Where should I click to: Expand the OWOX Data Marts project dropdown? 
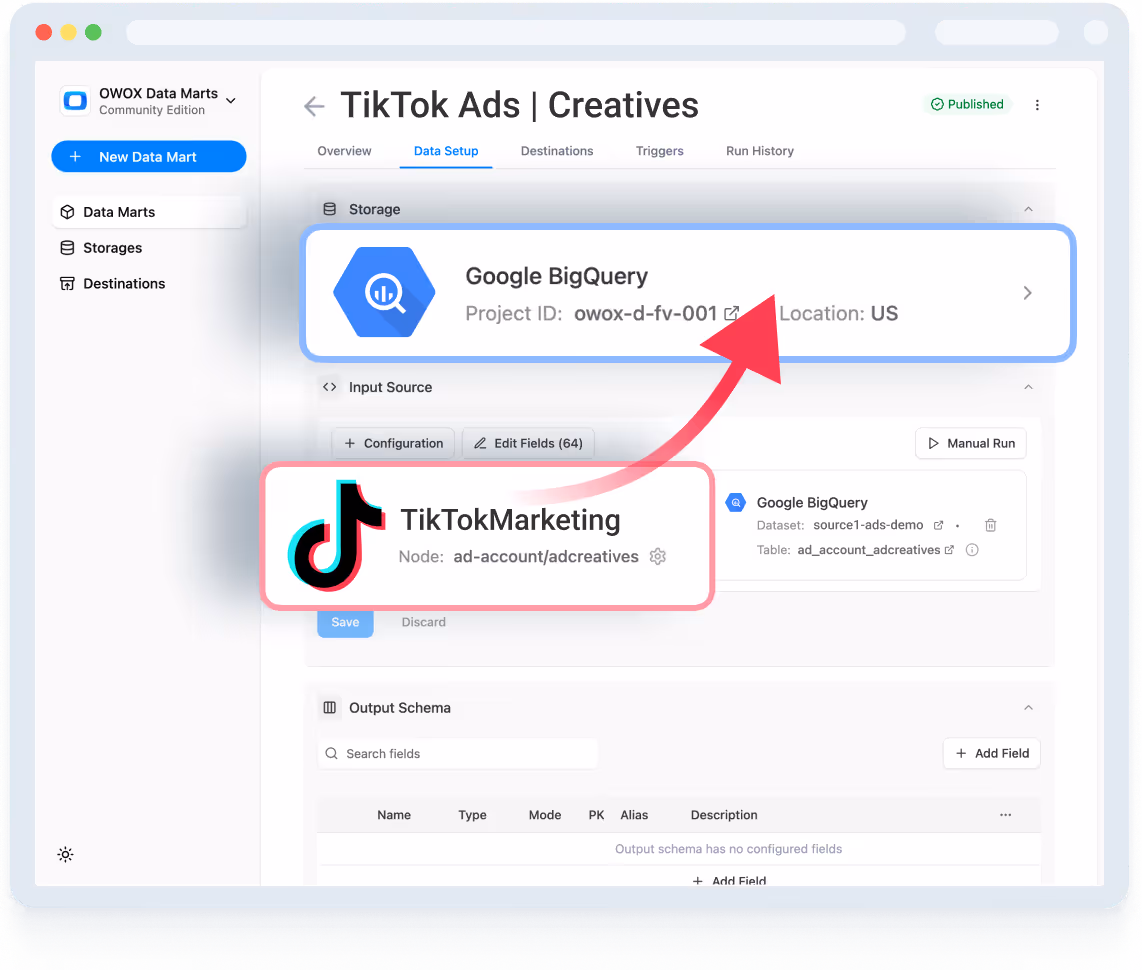coord(231,100)
